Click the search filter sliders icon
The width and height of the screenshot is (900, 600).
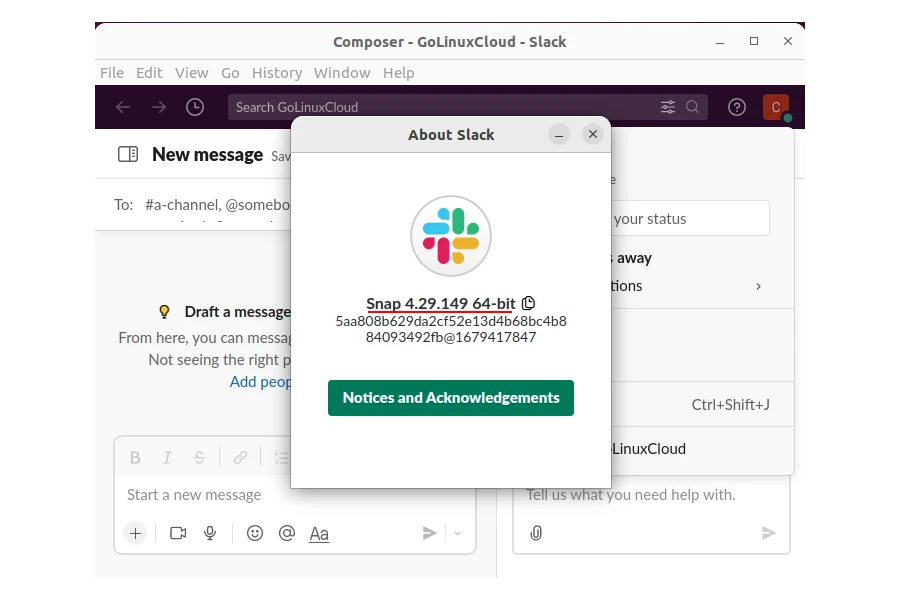(668, 107)
